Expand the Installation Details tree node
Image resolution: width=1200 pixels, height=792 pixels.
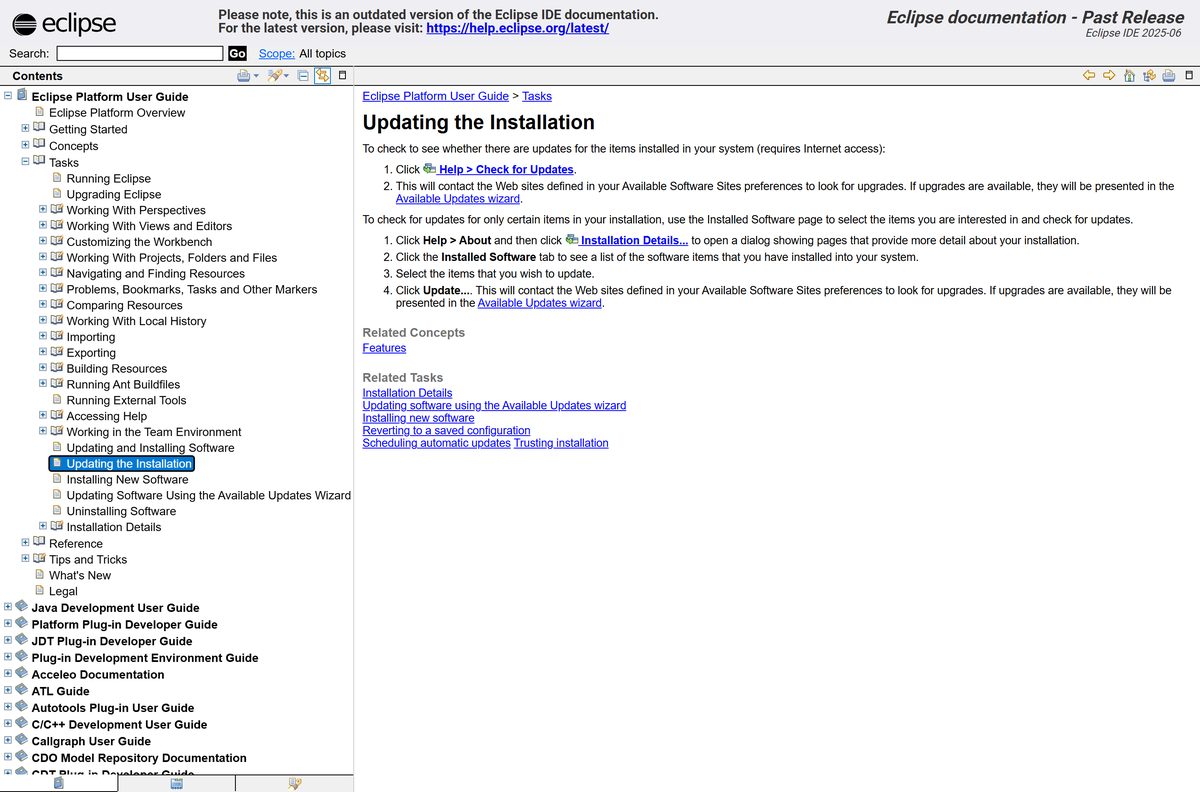point(43,526)
